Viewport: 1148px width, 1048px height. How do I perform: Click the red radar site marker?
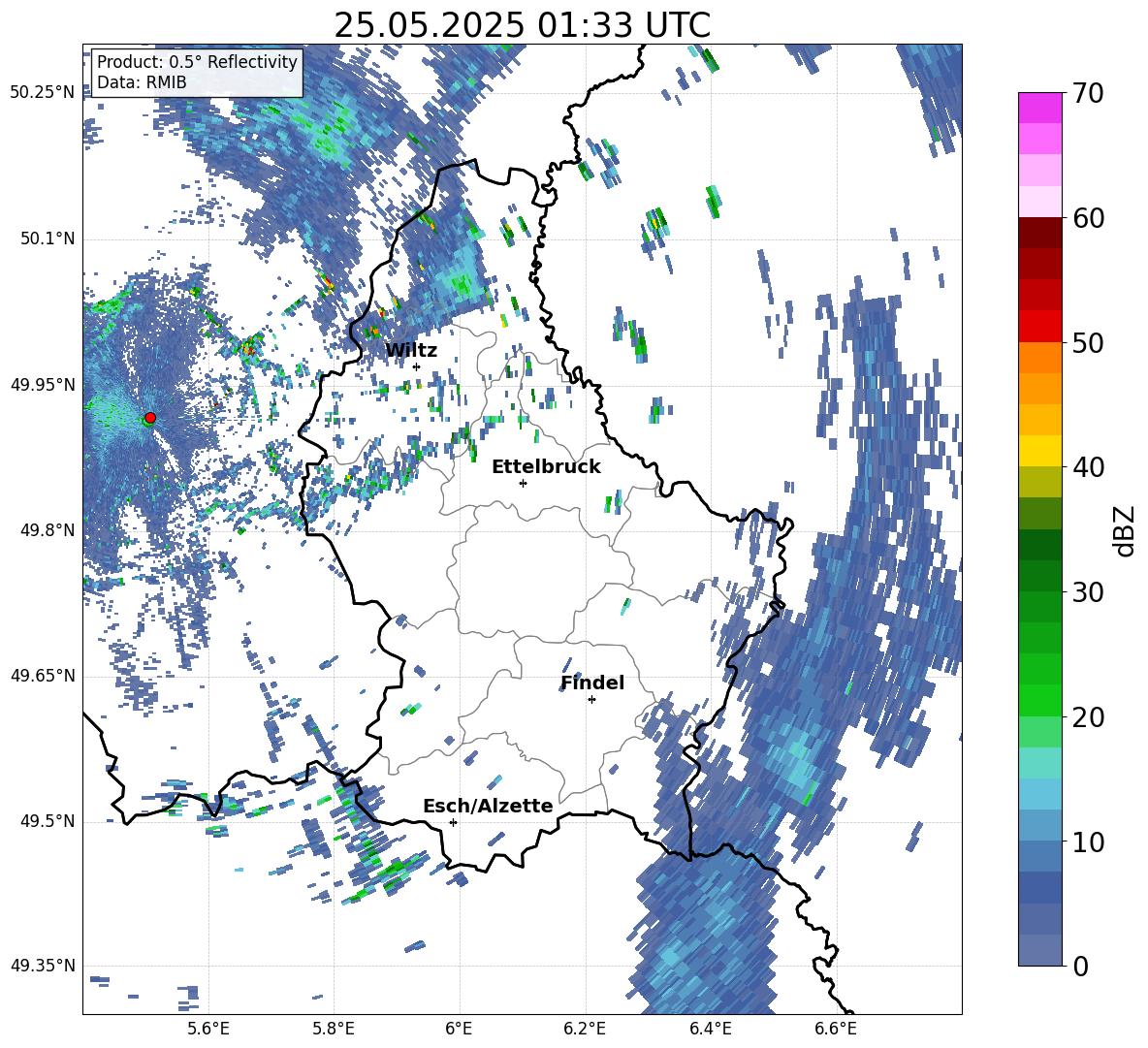150,418
